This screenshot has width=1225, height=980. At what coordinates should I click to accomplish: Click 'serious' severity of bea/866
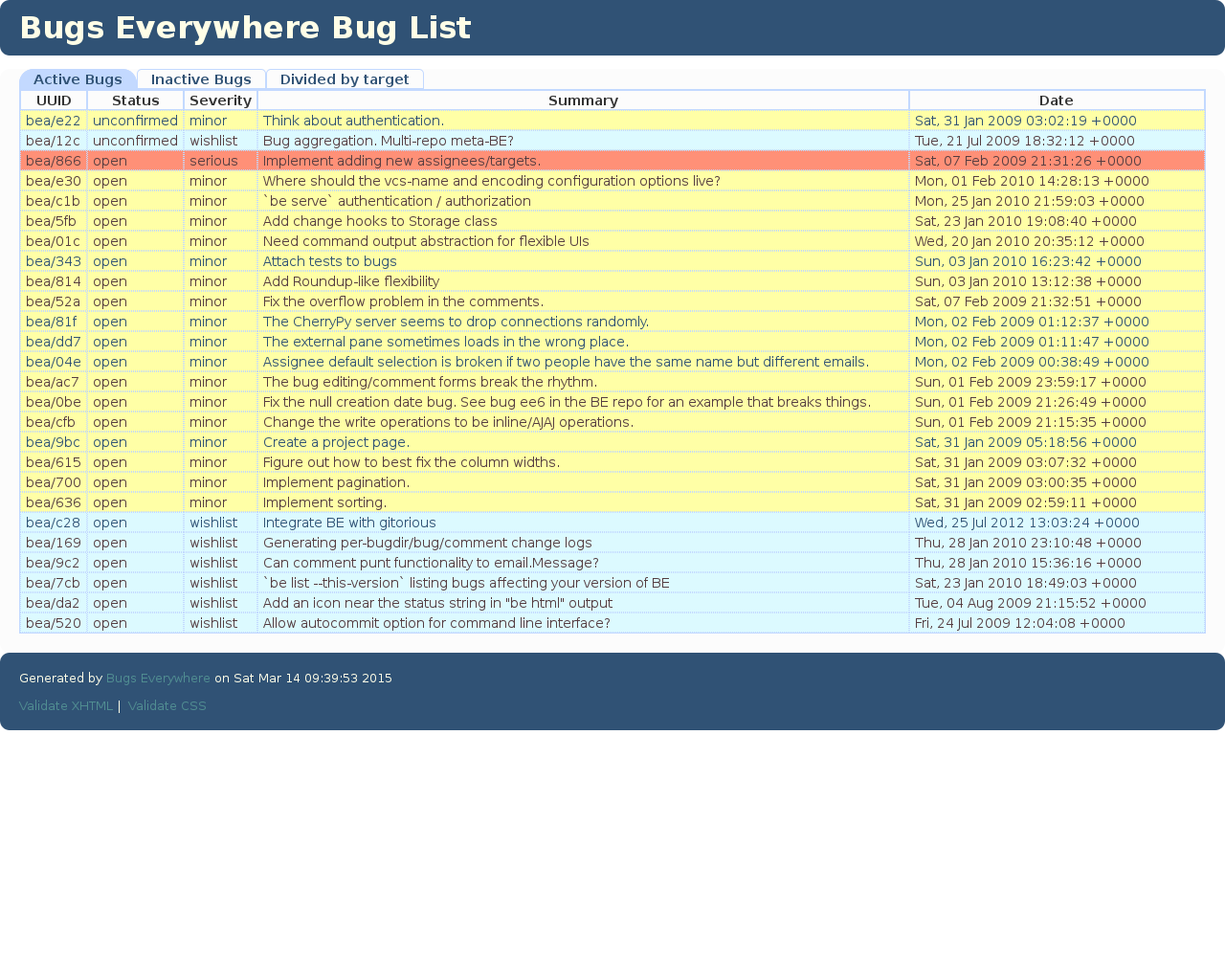click(213, 161)
